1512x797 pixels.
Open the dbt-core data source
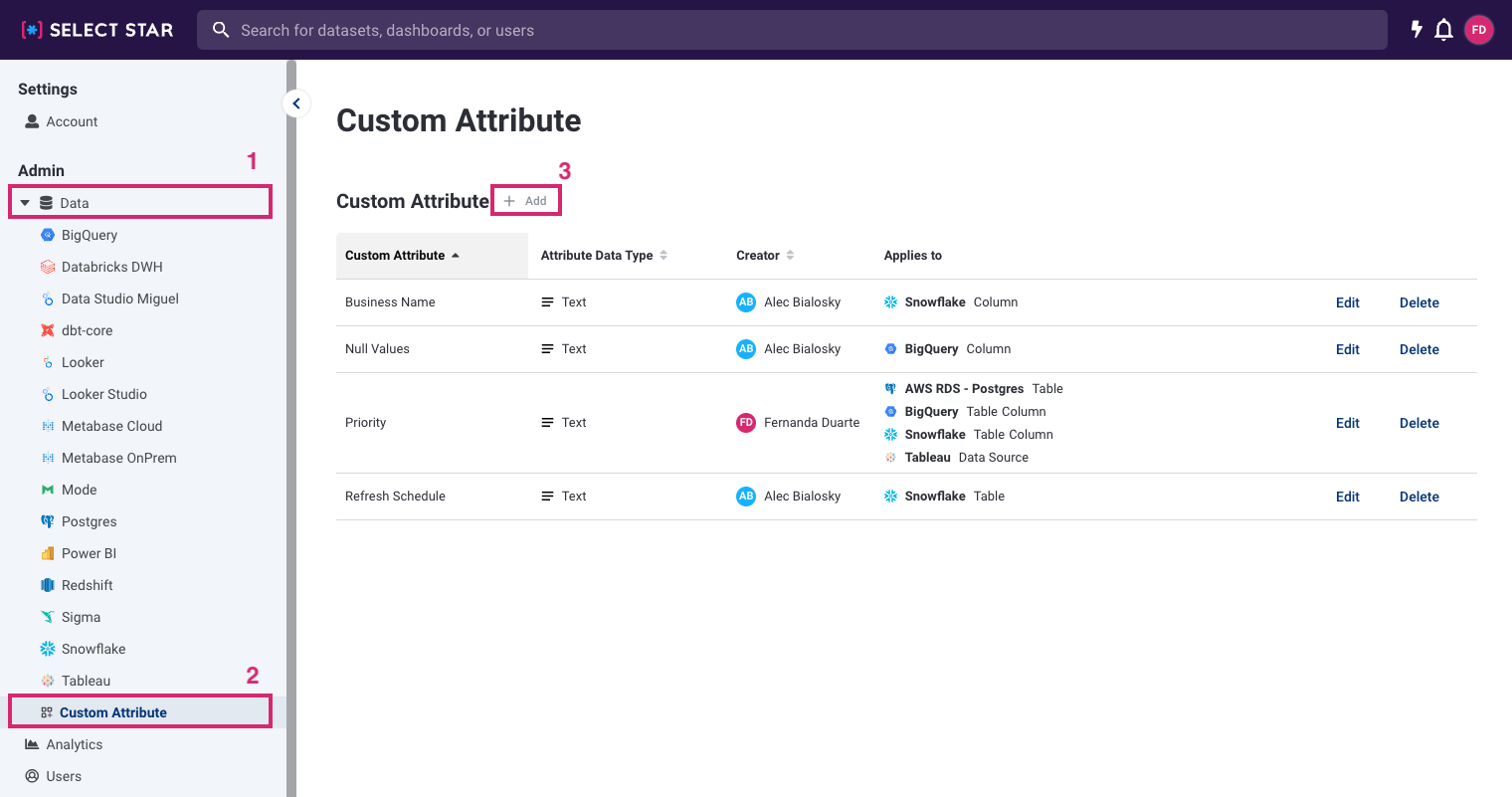pos(87,330)
